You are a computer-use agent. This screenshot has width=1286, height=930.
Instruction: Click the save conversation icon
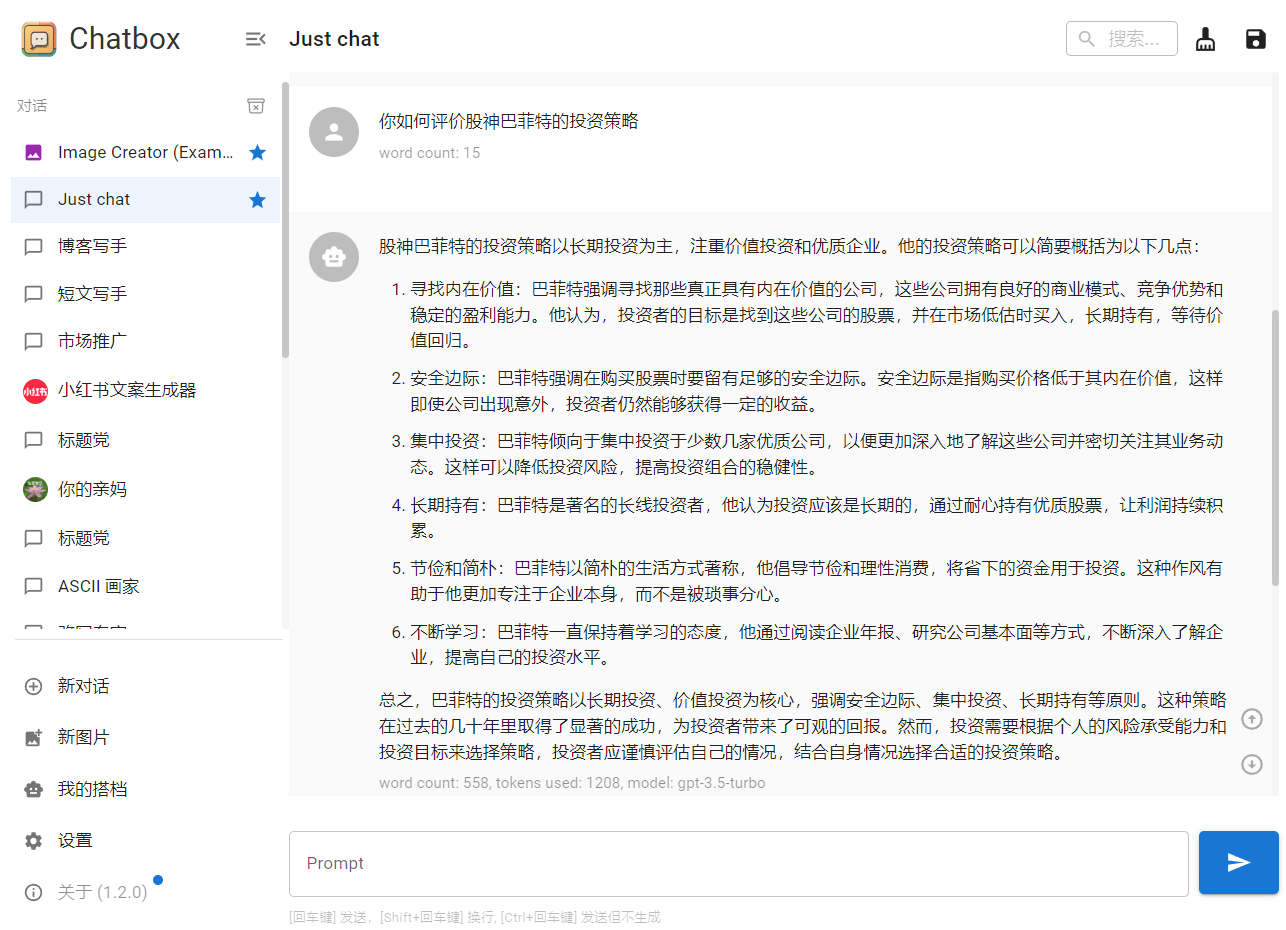point(1255,39)
